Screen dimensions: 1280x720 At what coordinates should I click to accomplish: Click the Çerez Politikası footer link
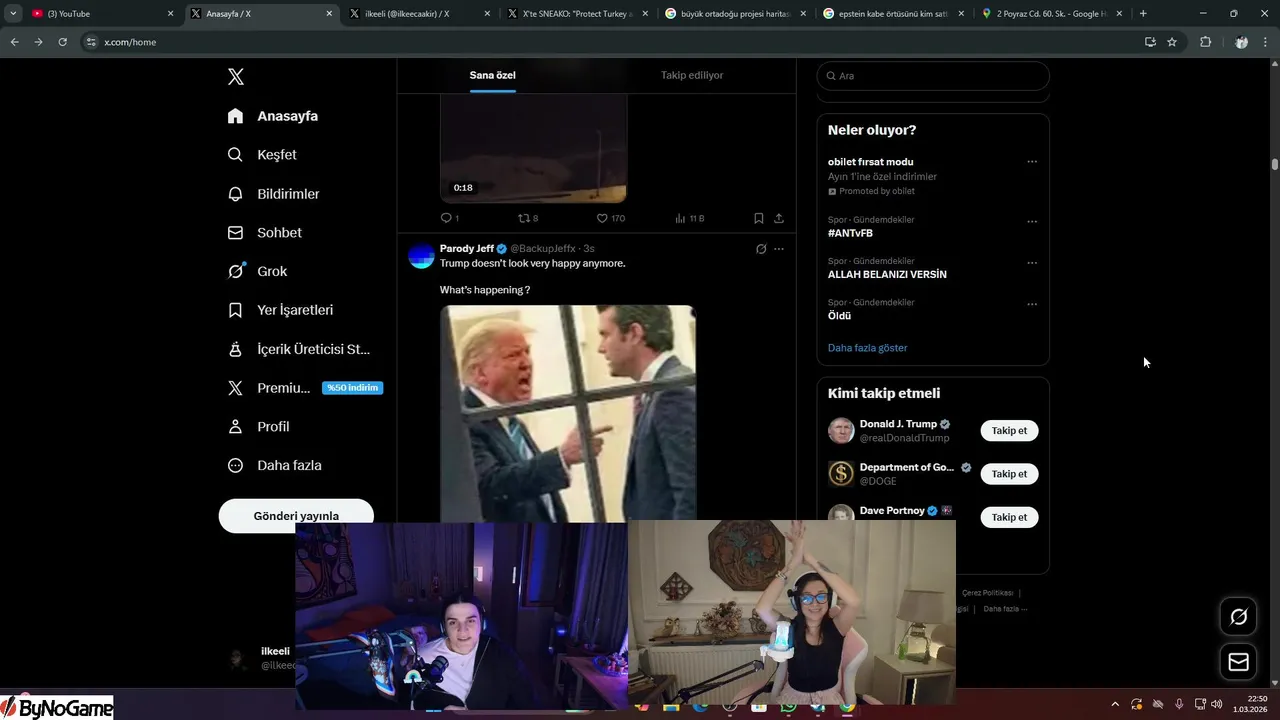point(987,593)
